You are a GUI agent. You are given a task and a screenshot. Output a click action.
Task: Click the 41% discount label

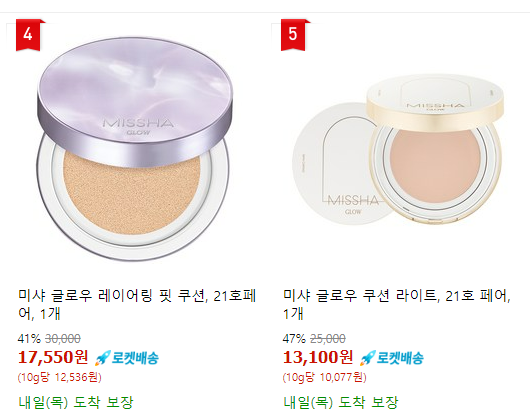coord(29,338)
